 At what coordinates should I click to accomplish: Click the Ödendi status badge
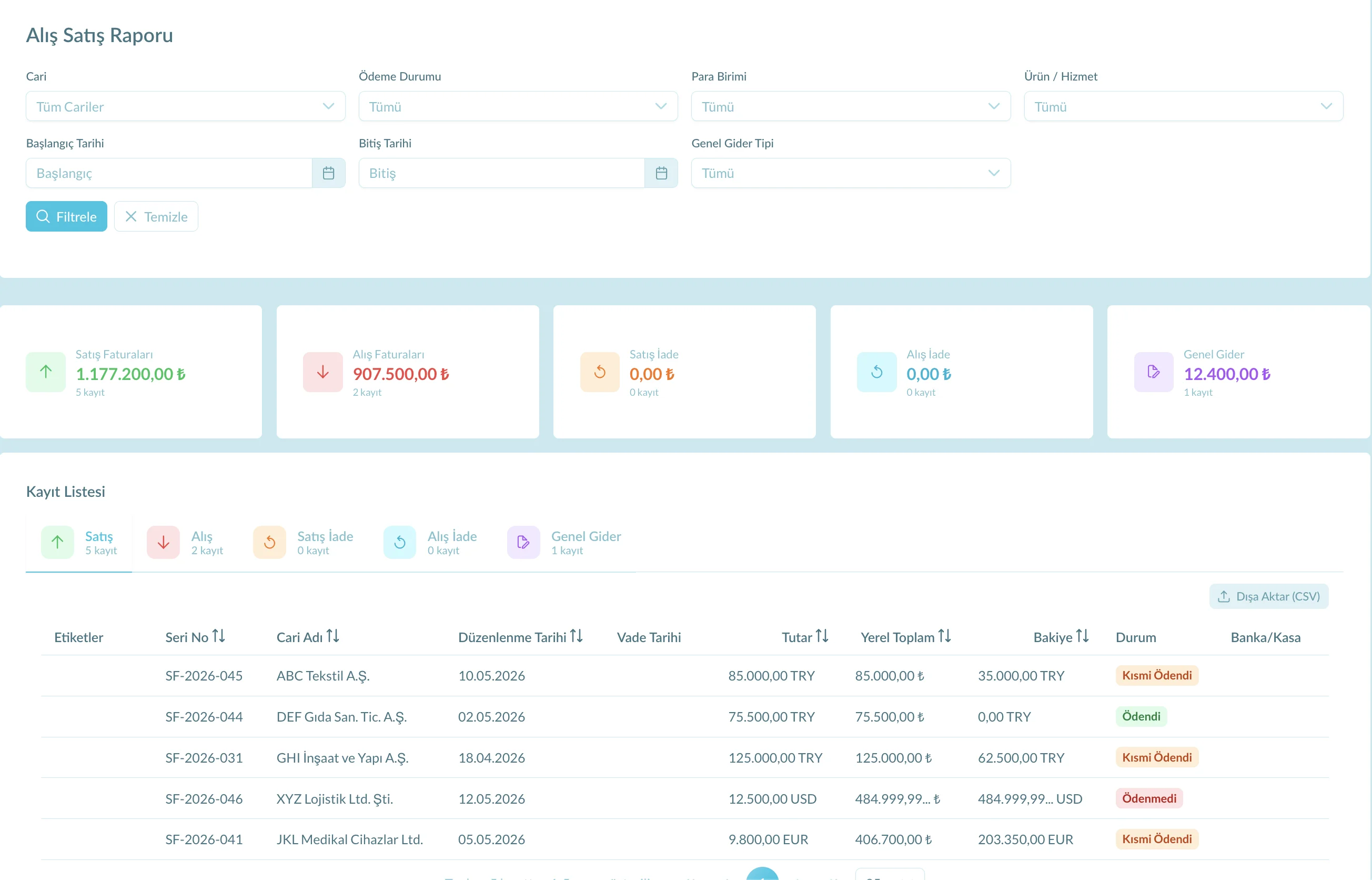pyautogui.click(x=1141, y=716)
